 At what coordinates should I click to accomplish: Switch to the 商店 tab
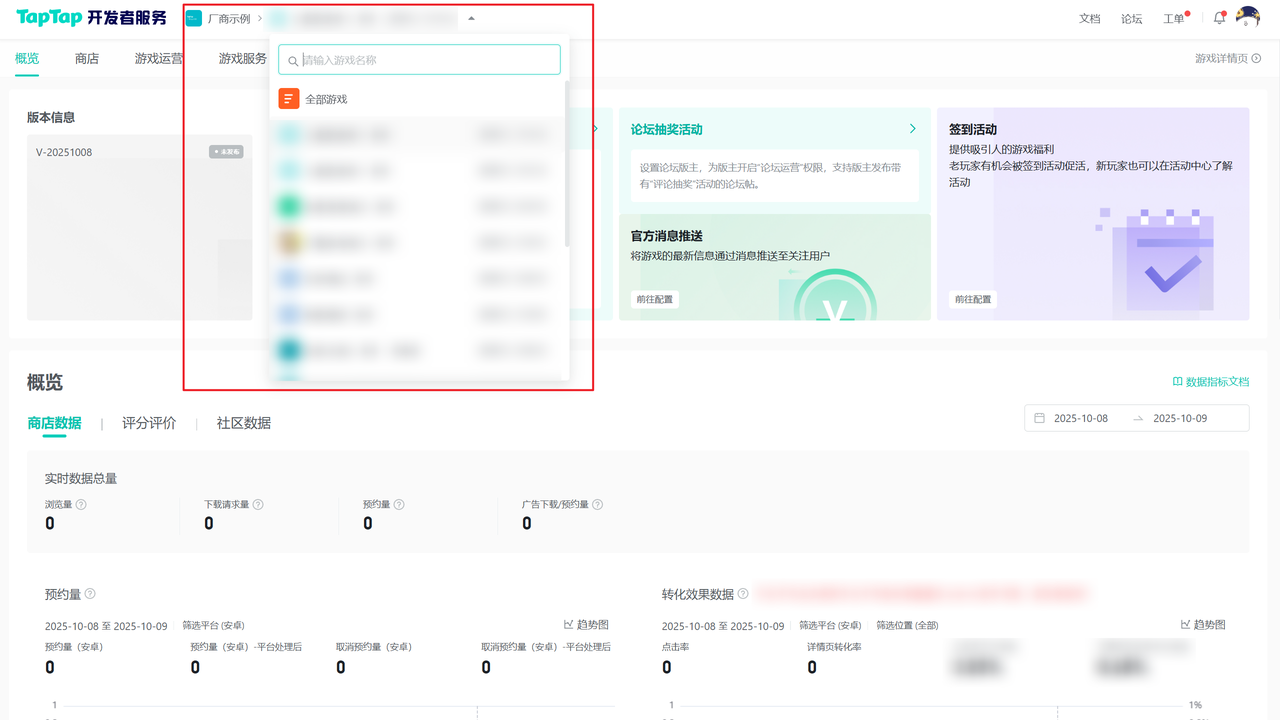(87, 59)
